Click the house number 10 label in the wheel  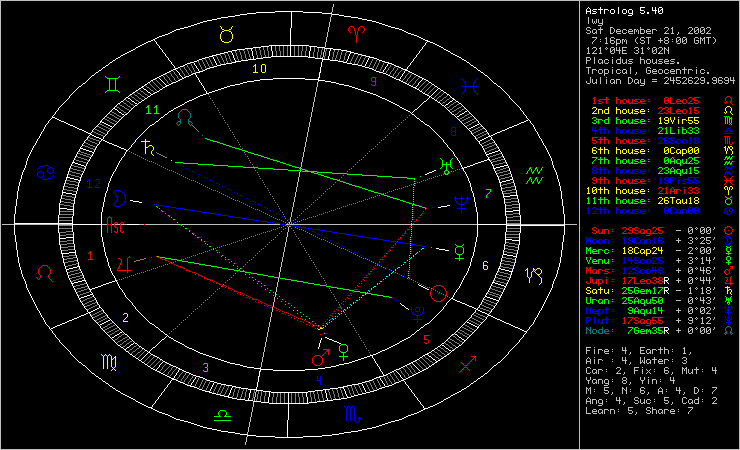pyautogui.click(x=259, y=69)
